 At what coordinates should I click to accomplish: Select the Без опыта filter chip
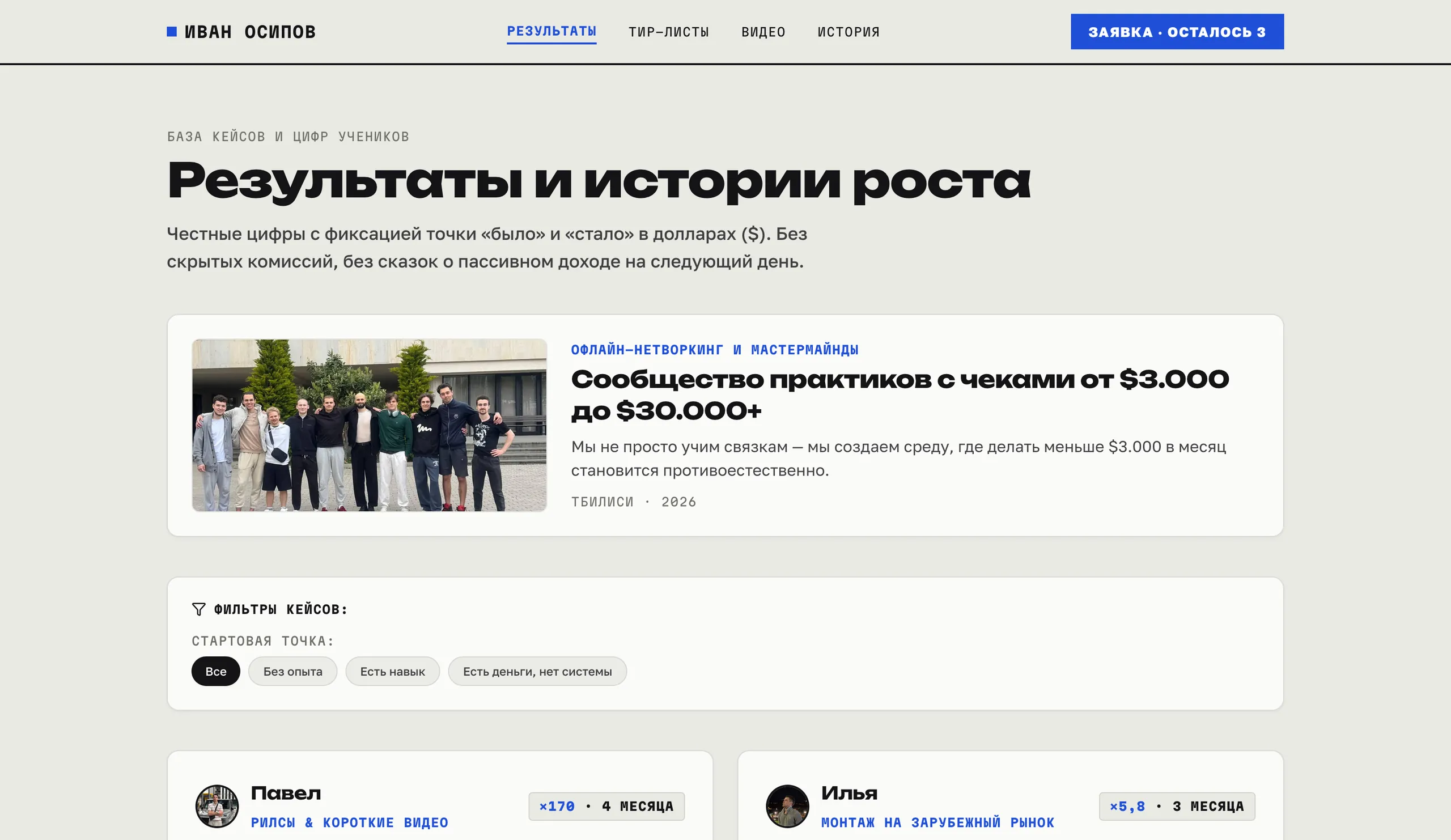(x=292, y=671)
